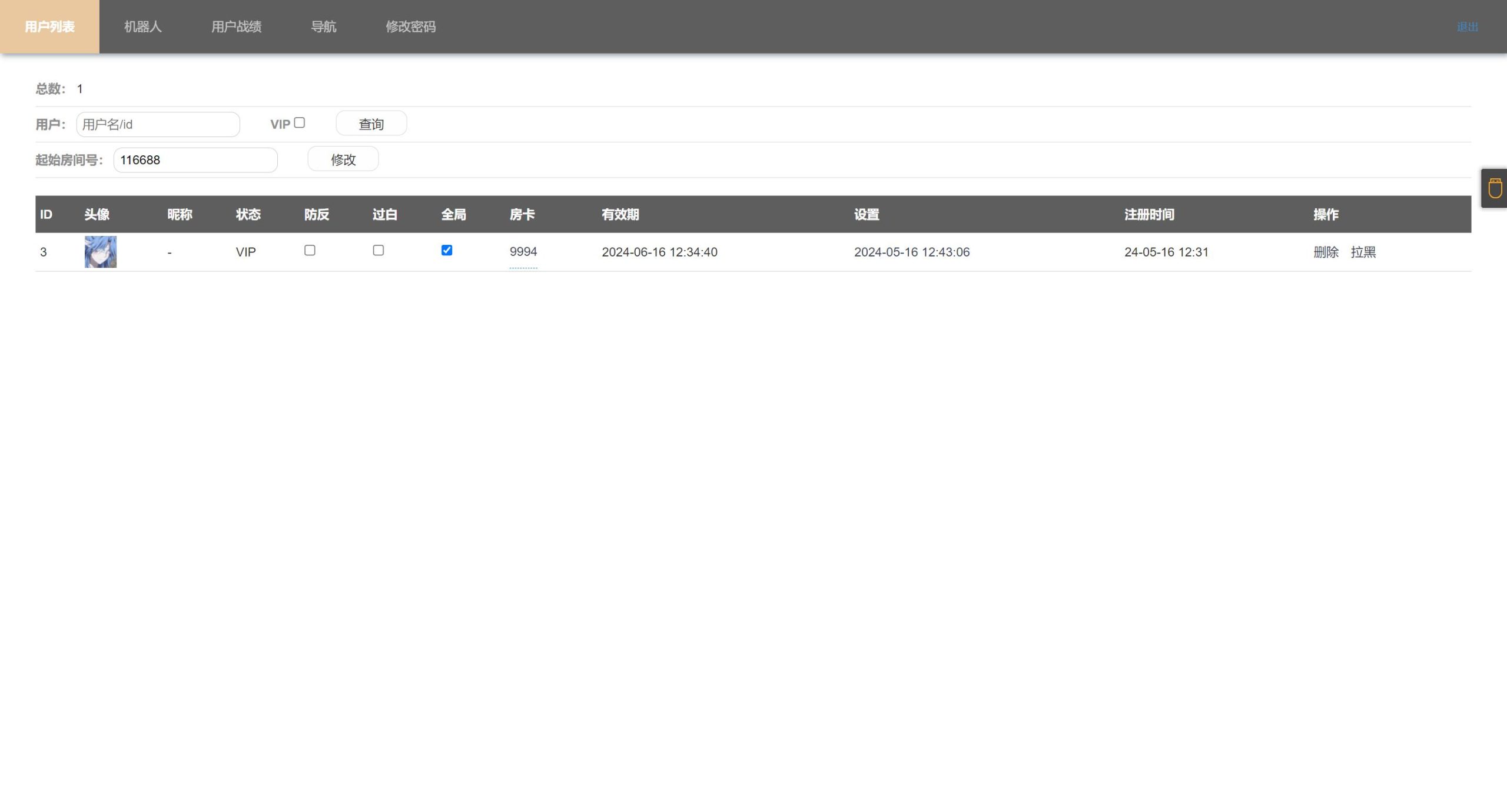Click the 有效期 date 2024-06-16 12:34:40
Viewport: 1507px width, 812px height.
coord(659,252)
